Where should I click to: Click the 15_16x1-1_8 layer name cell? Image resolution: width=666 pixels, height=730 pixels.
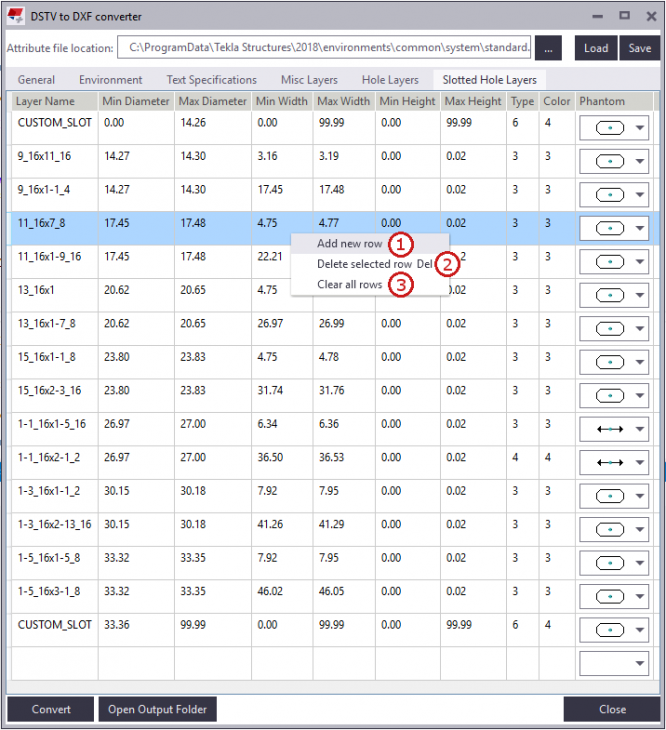(x=55, y=362)
